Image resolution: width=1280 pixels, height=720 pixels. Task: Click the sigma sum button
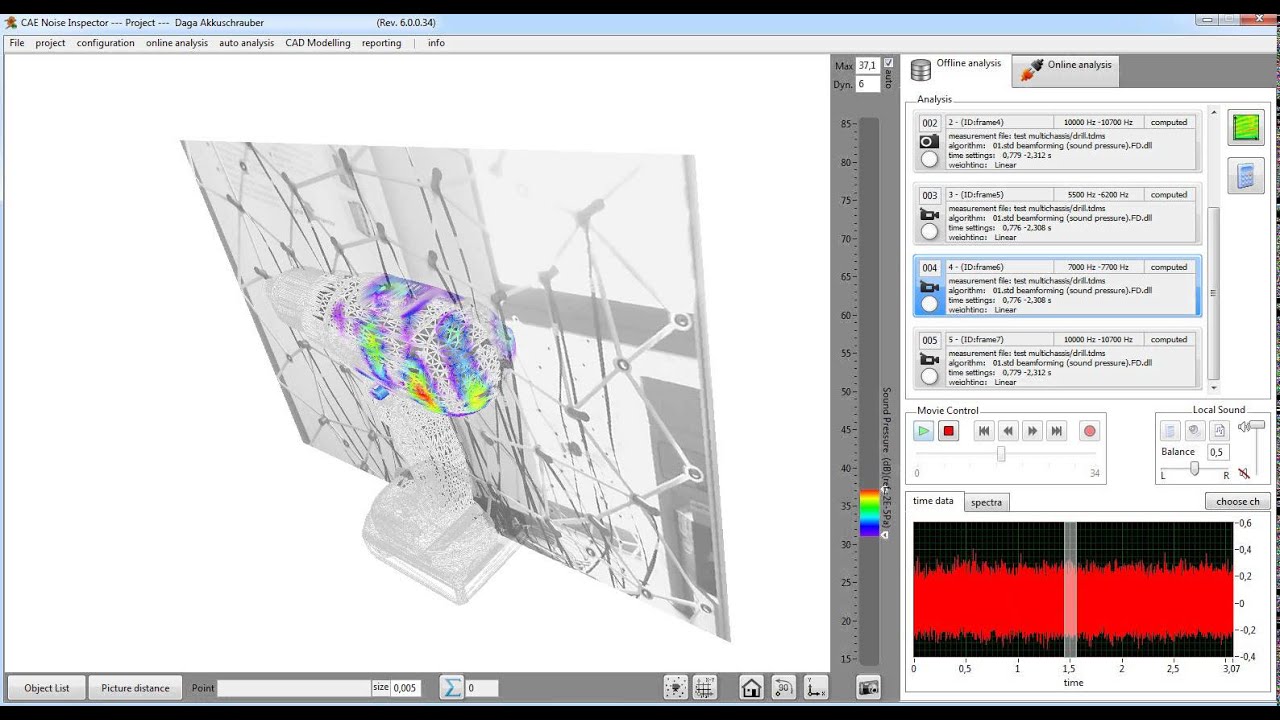[x=452, y=687]
